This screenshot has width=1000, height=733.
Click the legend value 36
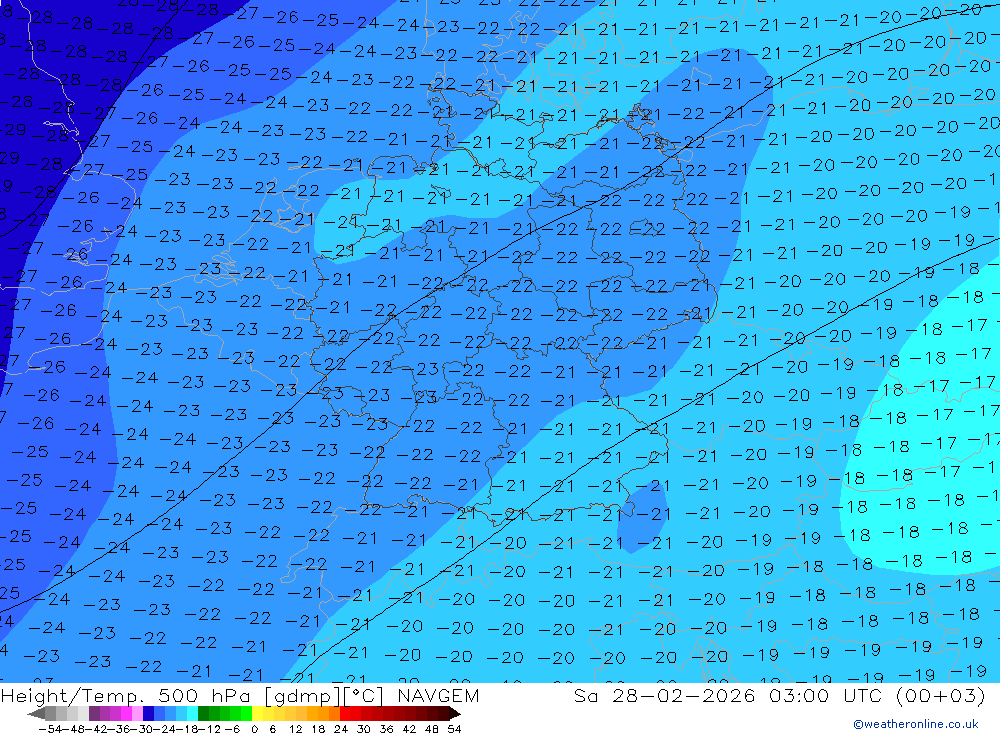coord(386,729)
